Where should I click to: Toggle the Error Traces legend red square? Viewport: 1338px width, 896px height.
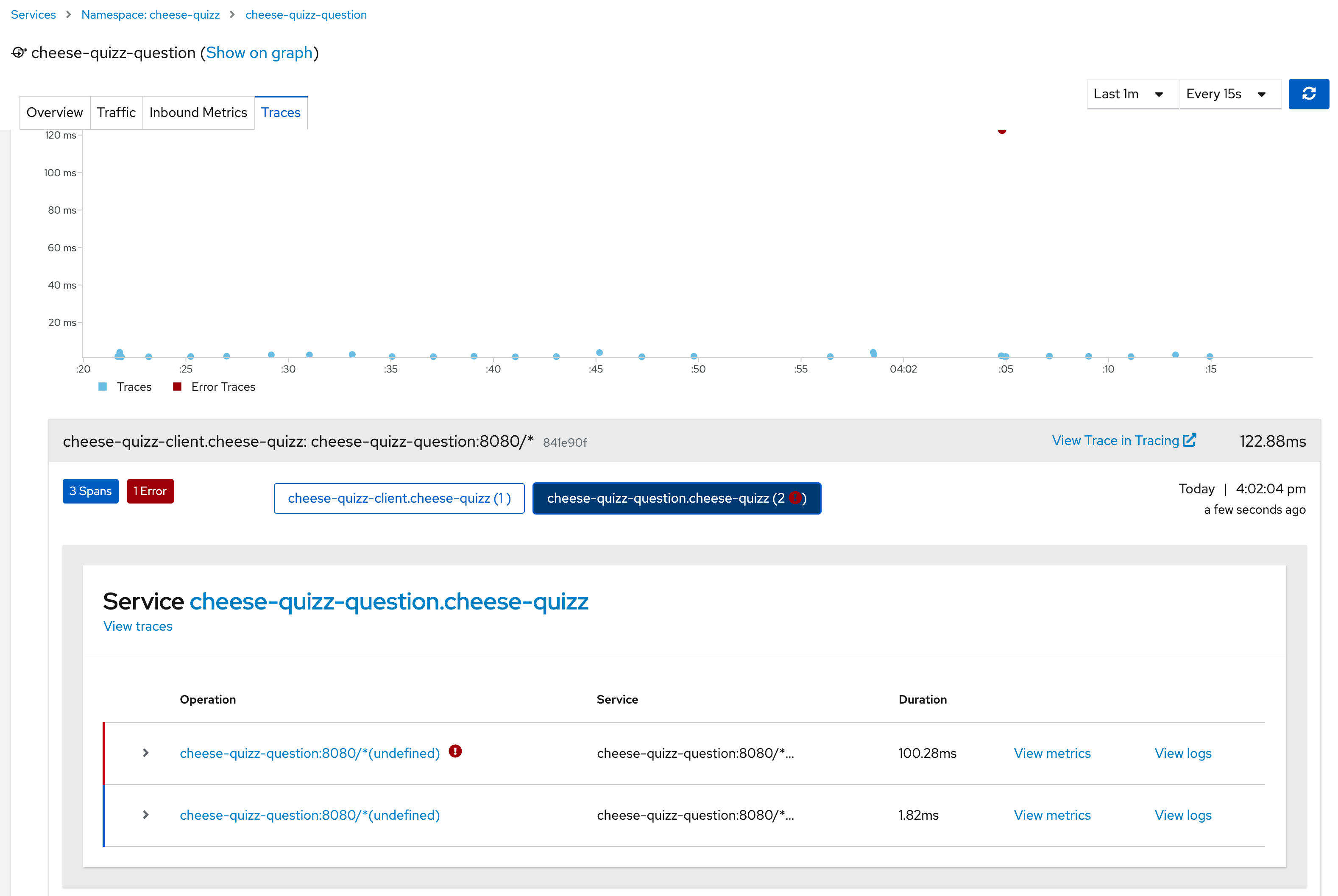point(177,387)
